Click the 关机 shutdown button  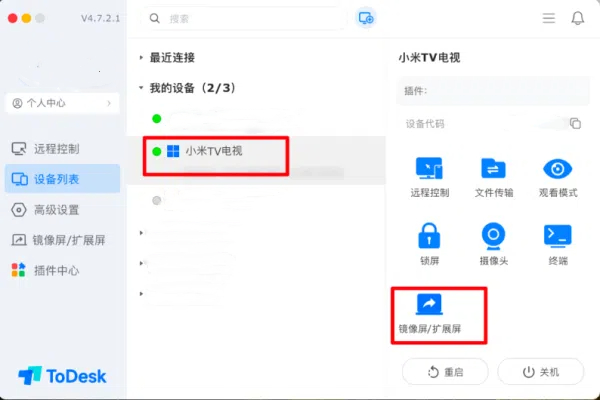pos(541,372)
